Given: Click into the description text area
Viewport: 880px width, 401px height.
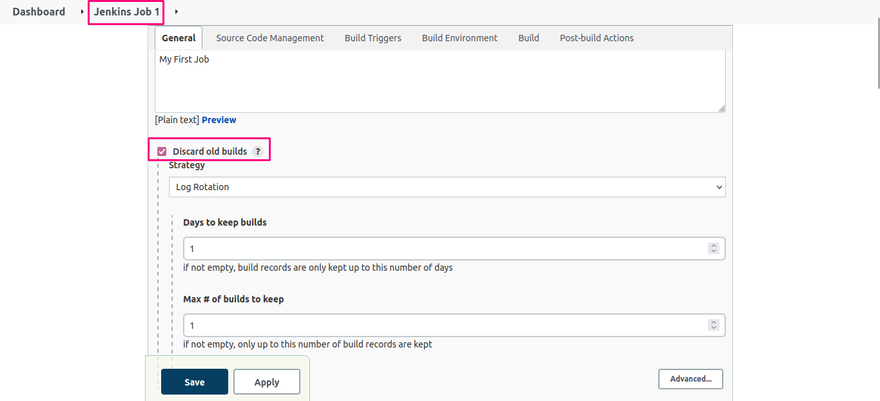Looking at the screenshot, I should (440, 81).
